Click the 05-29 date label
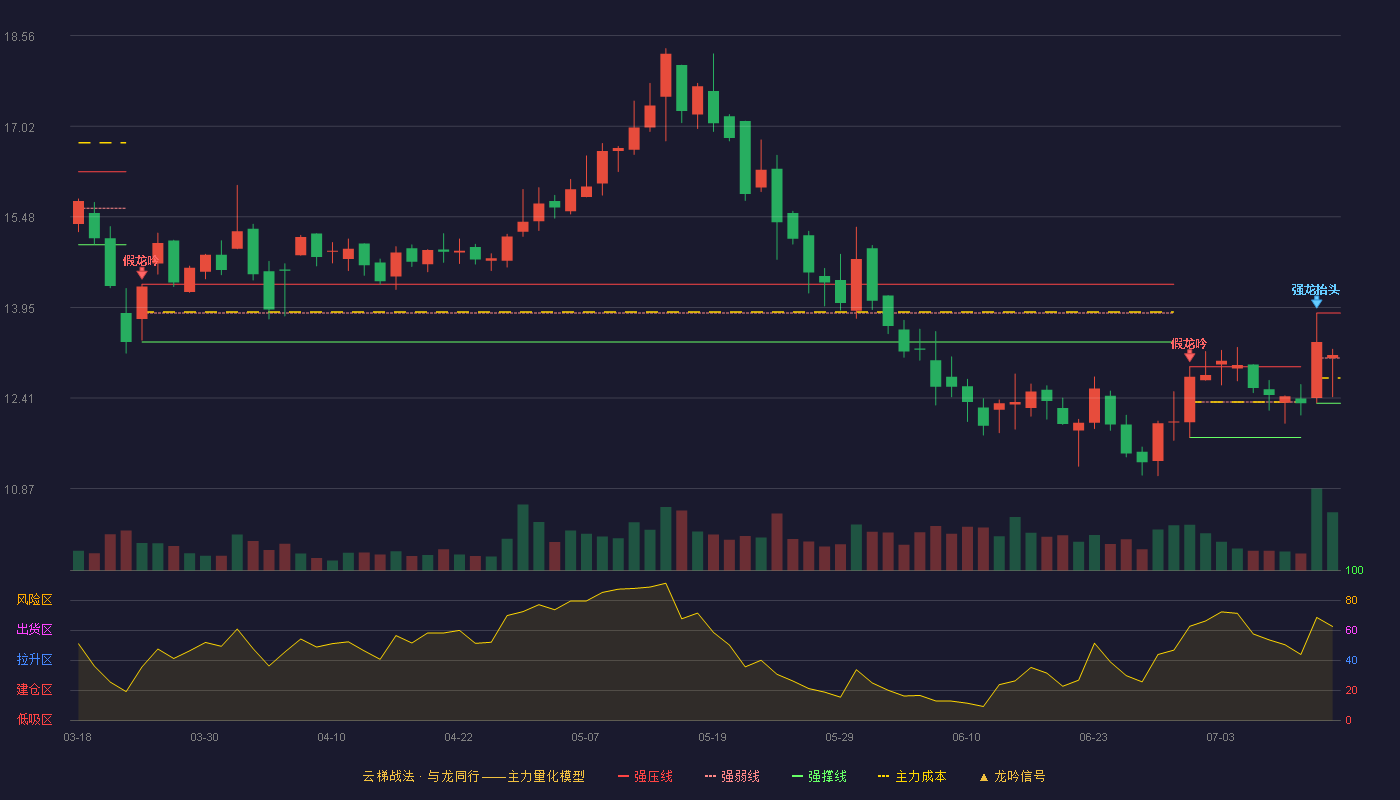 coord(839,737)
